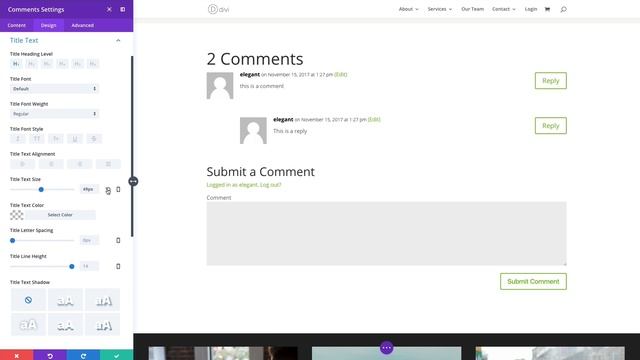Screen dimensions: 640x360
Task: Click the Divi logo in header
Action: coord(218,9)
